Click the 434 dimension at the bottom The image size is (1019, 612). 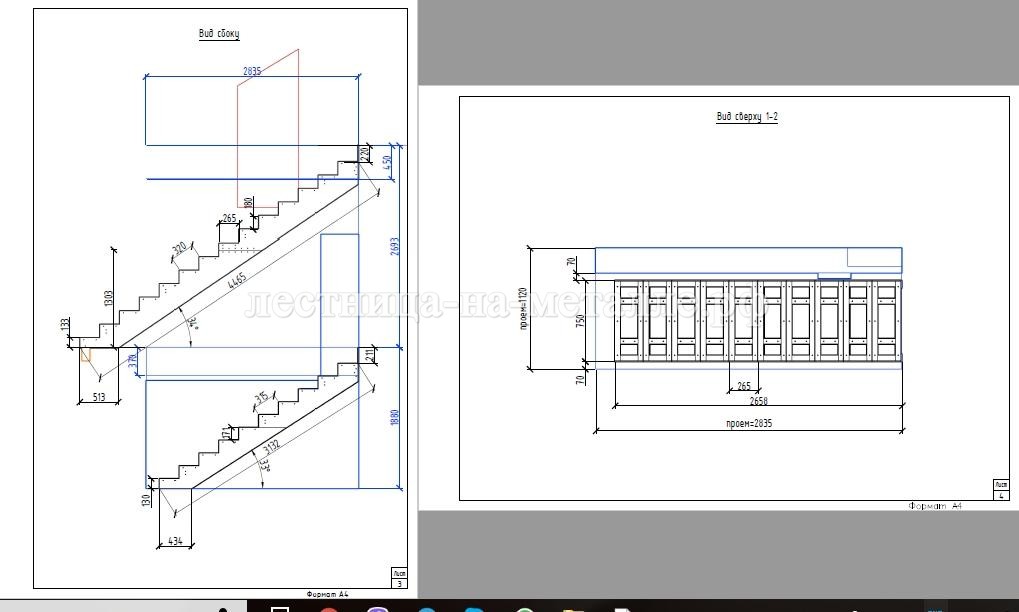175,541
